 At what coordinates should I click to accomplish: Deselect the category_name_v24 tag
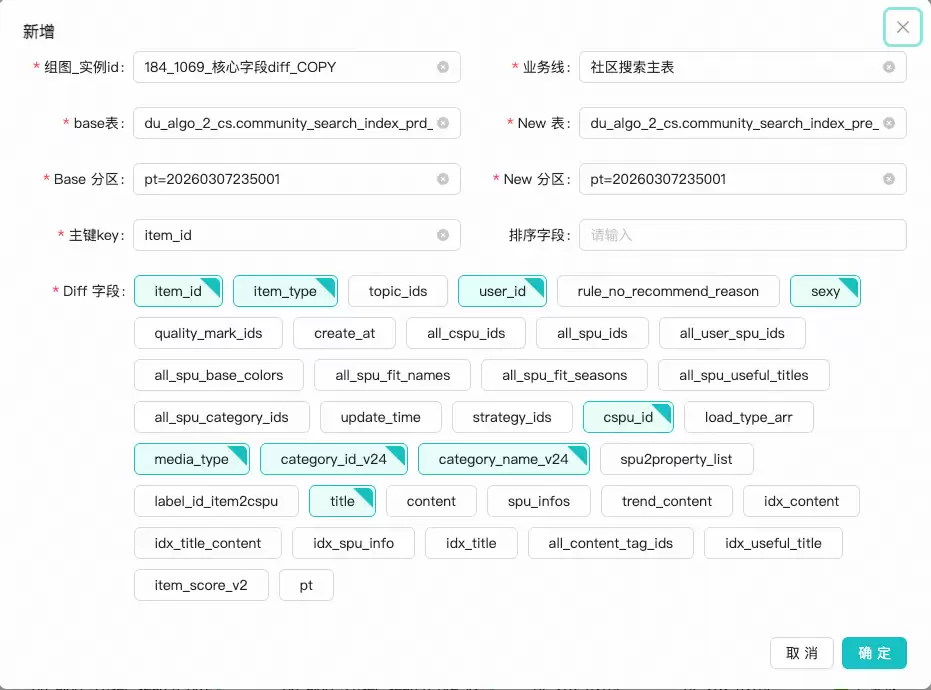tap(503, 459)
